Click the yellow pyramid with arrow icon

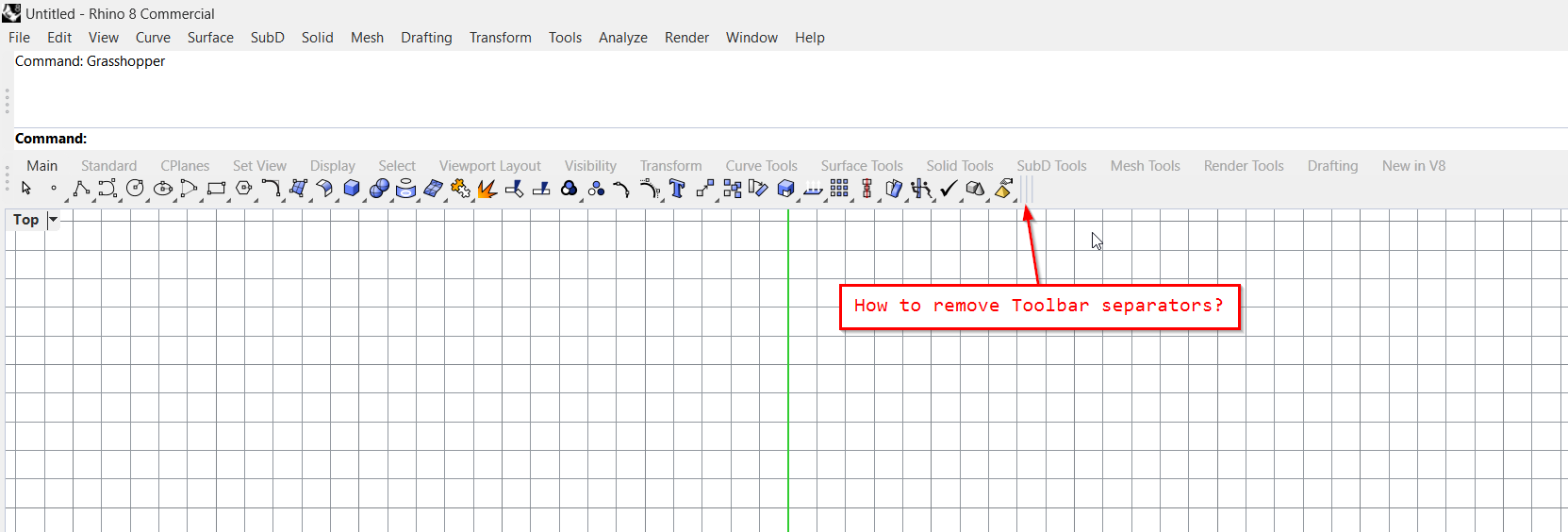(x=1003, y=189)
